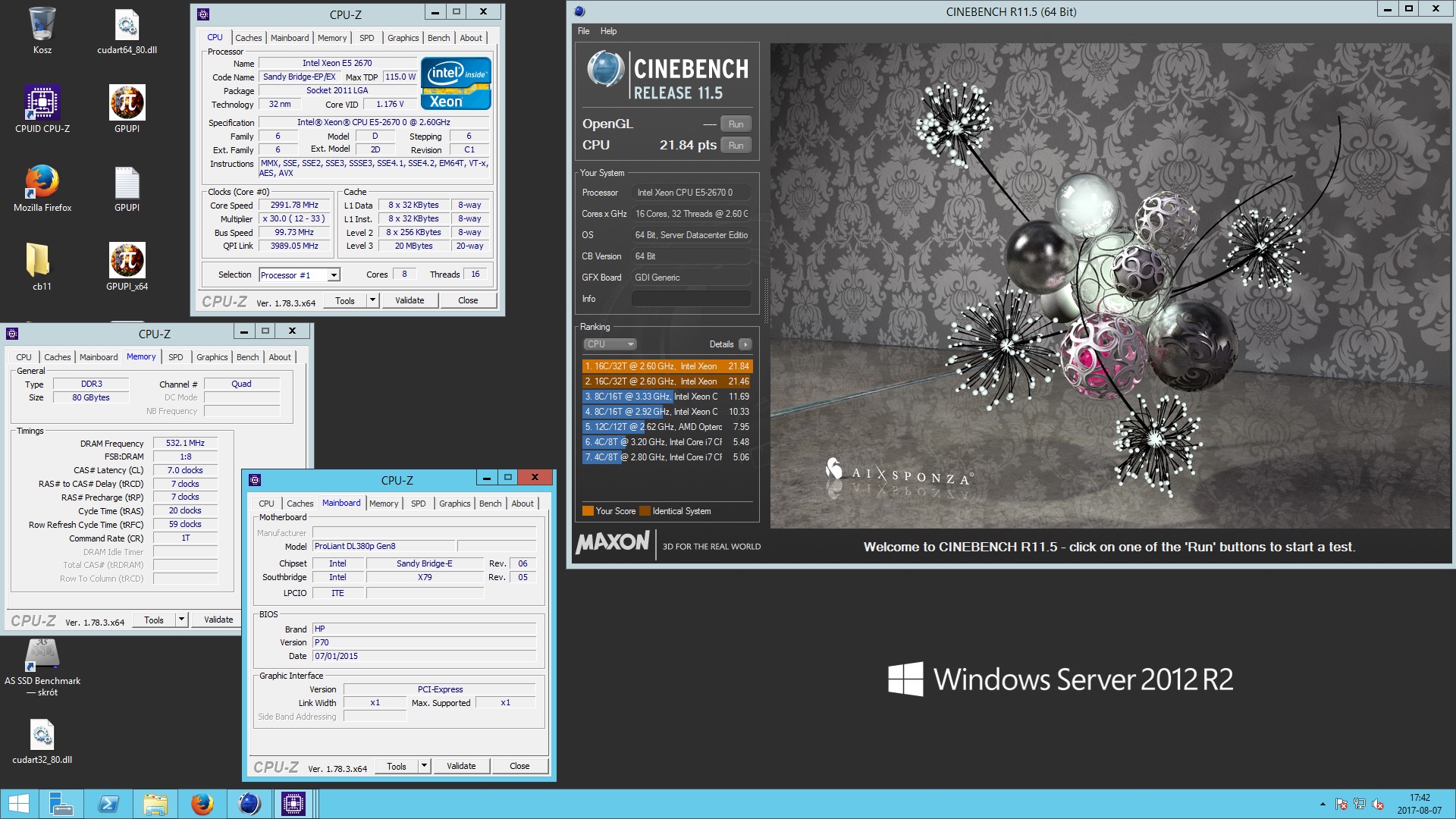Open the File menu in Cinebench
Viewport: 1456px width, 819px height.
(583, 31)
